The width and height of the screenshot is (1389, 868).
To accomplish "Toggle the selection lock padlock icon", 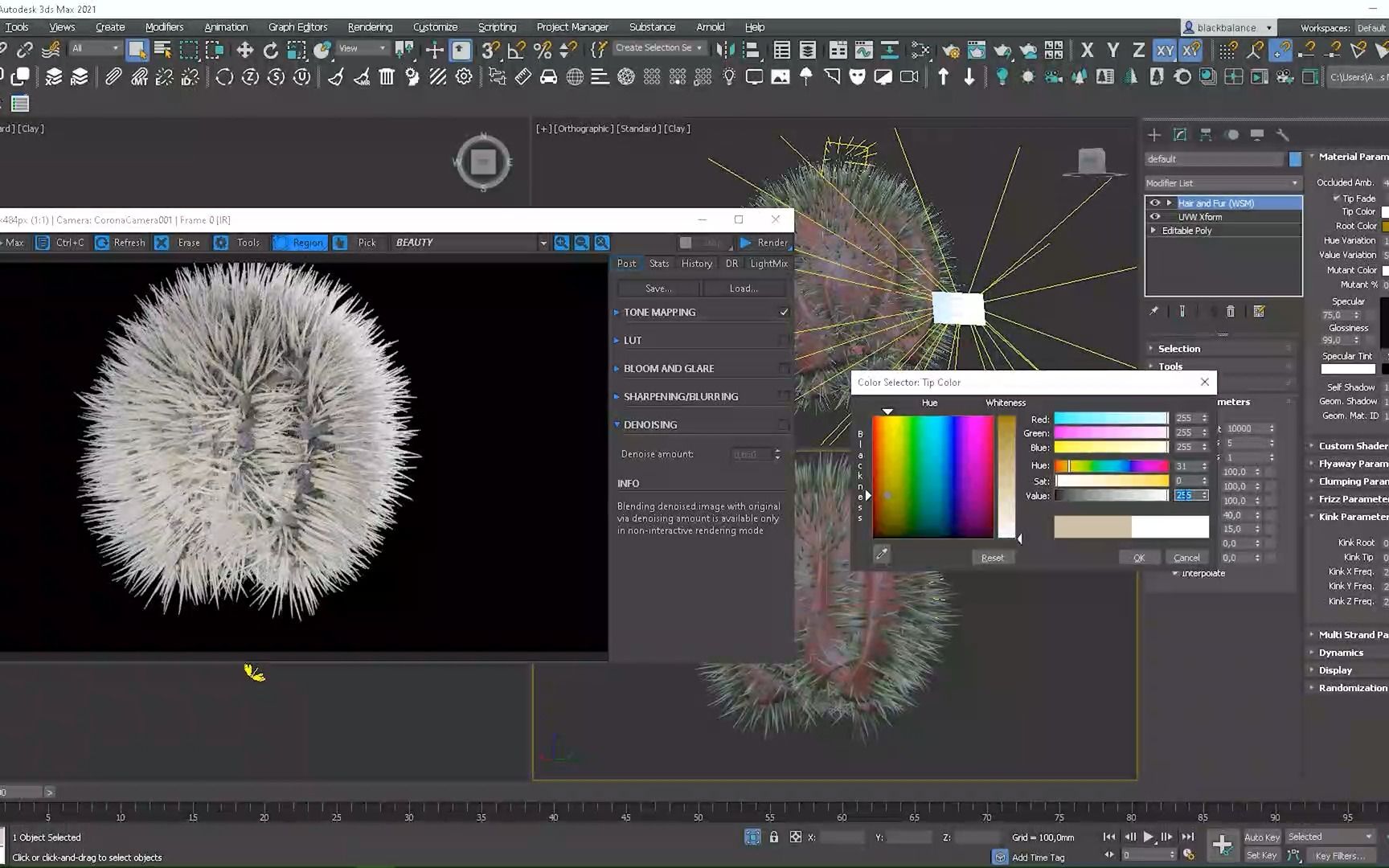I will (x=773, y=837).
